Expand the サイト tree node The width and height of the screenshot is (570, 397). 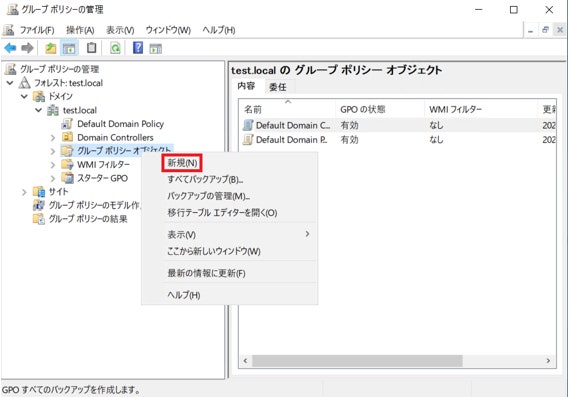(24, 192)
